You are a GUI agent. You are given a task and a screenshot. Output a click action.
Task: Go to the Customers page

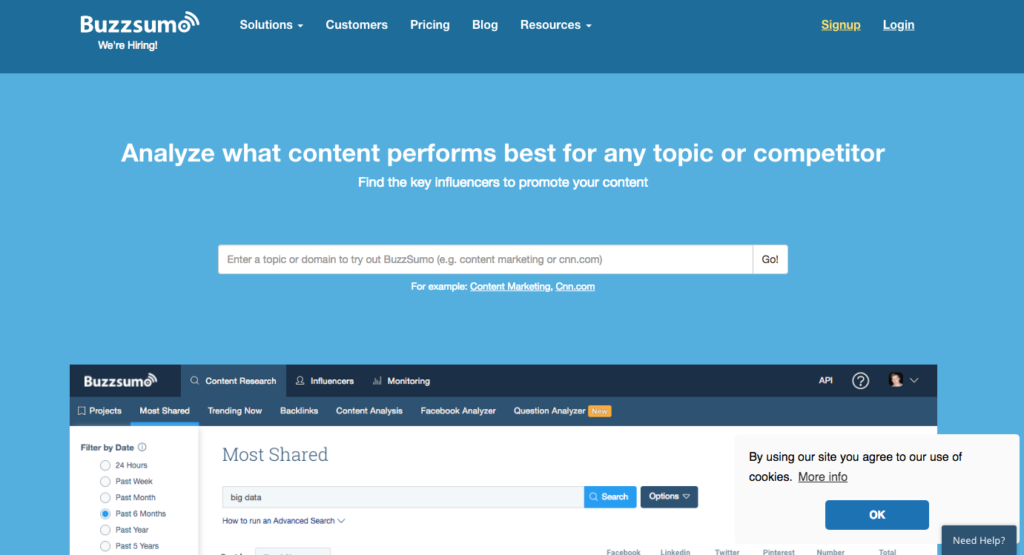357,25
